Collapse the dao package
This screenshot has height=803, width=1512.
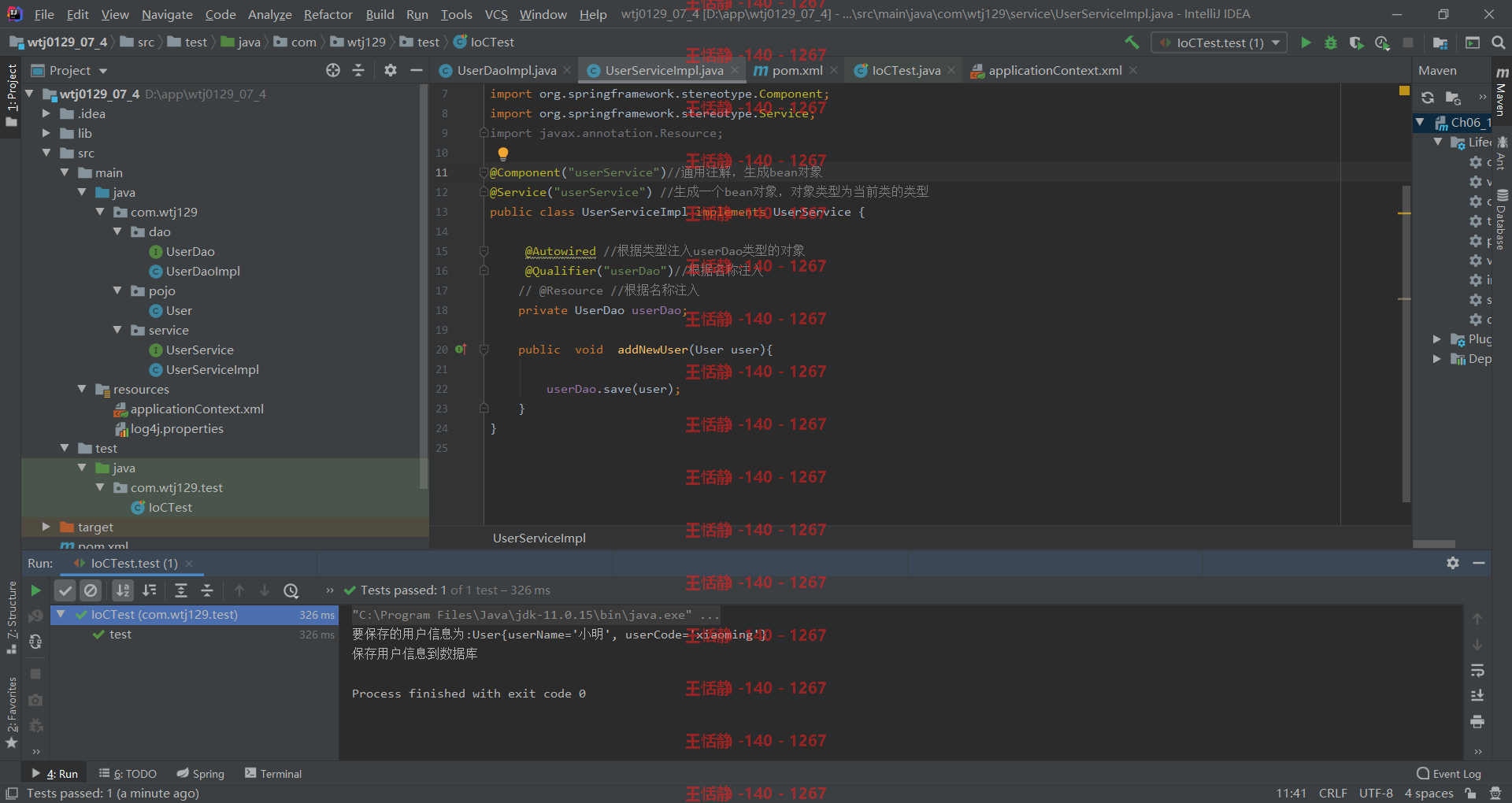[x=117, y=231]
